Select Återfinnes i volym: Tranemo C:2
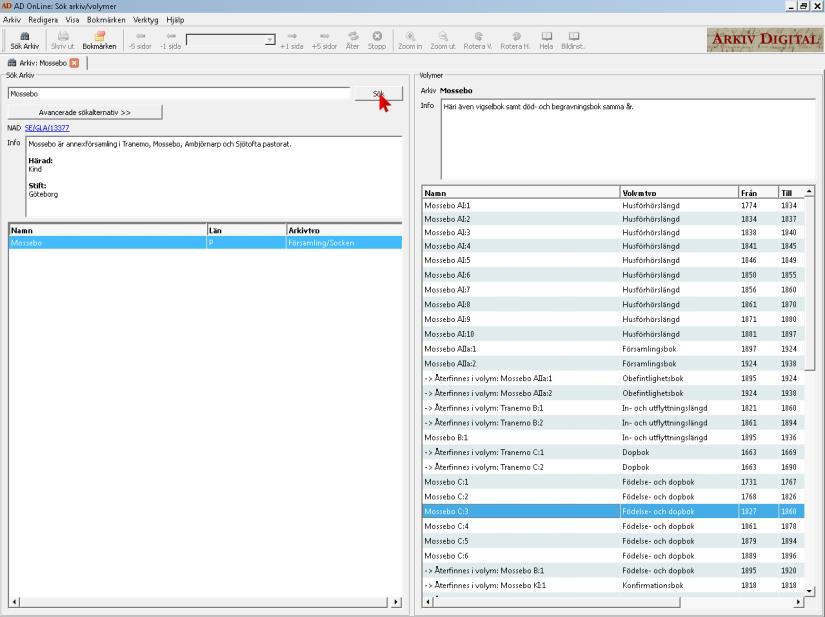Viewport: 825px width, 617px height. tap(613, 467)
